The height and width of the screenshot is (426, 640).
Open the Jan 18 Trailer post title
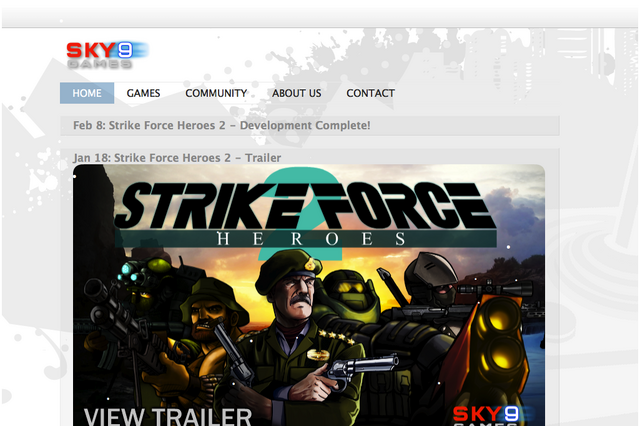click(x=177, y=158)
